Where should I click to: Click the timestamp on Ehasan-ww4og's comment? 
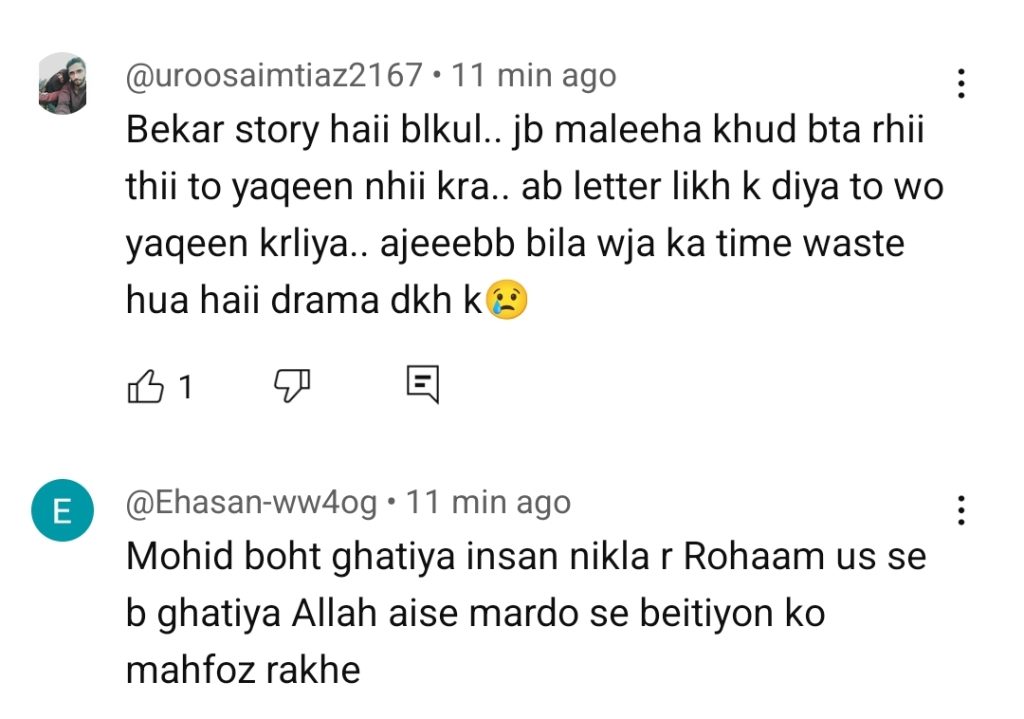coord(488,502)
